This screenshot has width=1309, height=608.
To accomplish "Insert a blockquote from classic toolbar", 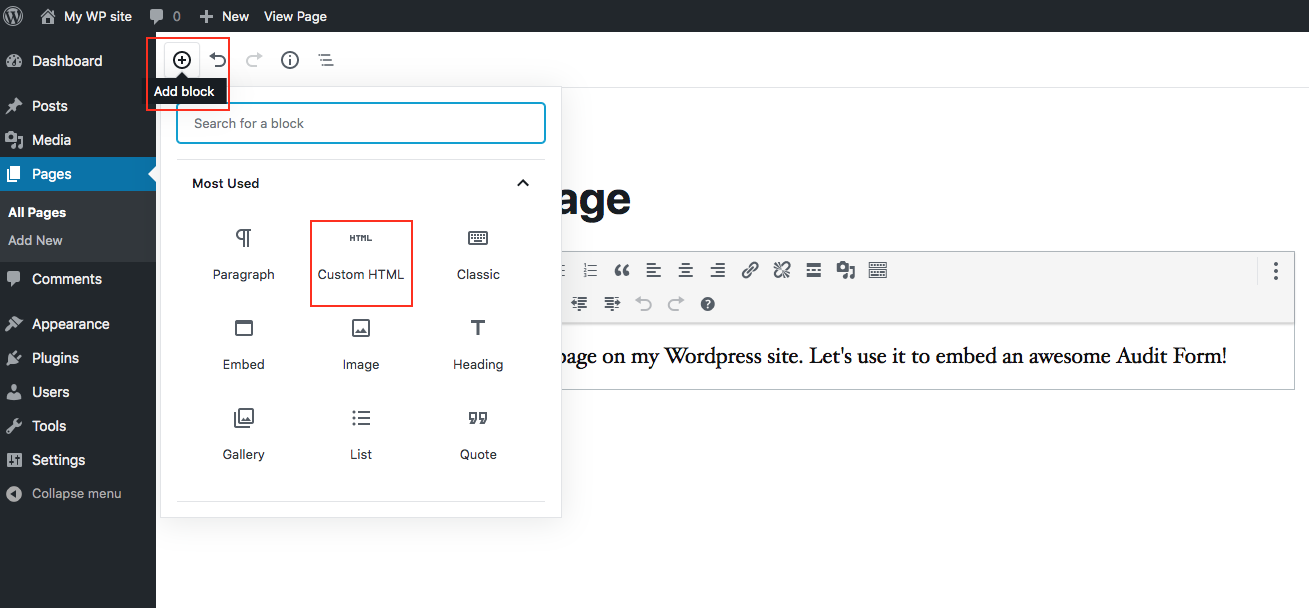I will click(x=622, y=270).
